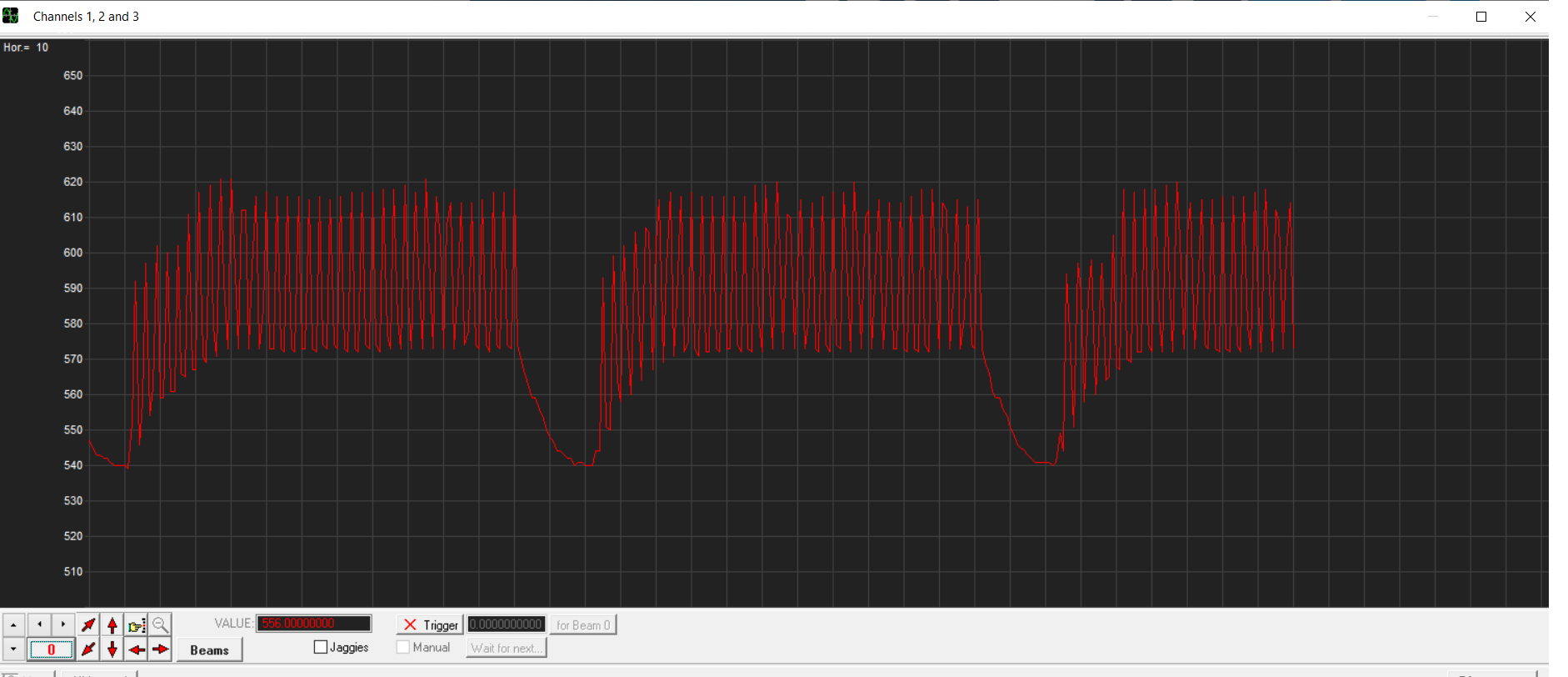Select the red 0 beam number box

point(51,649)
